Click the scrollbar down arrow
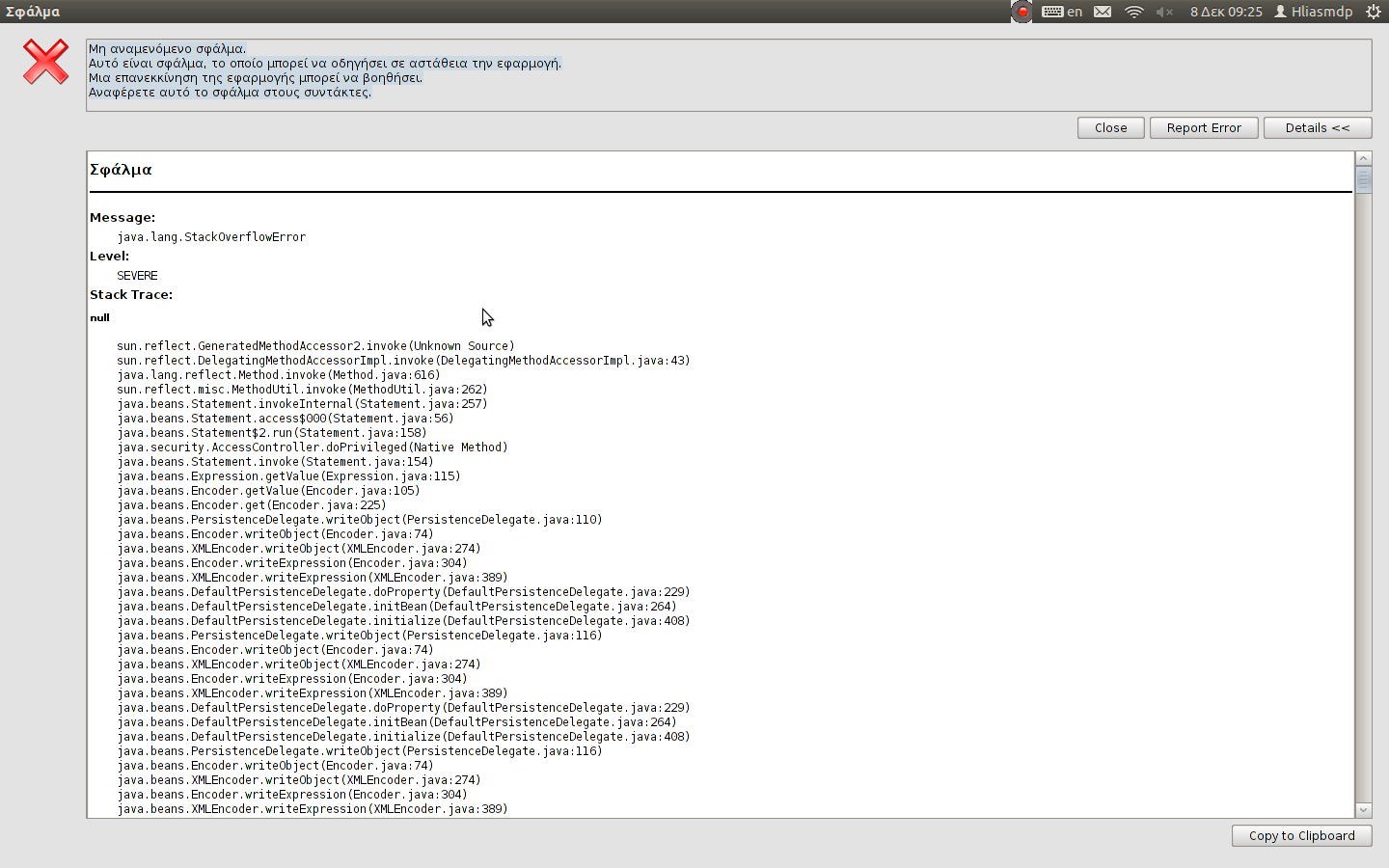This screenshot has width=1389, height=868. click(x=1363, y=810)
